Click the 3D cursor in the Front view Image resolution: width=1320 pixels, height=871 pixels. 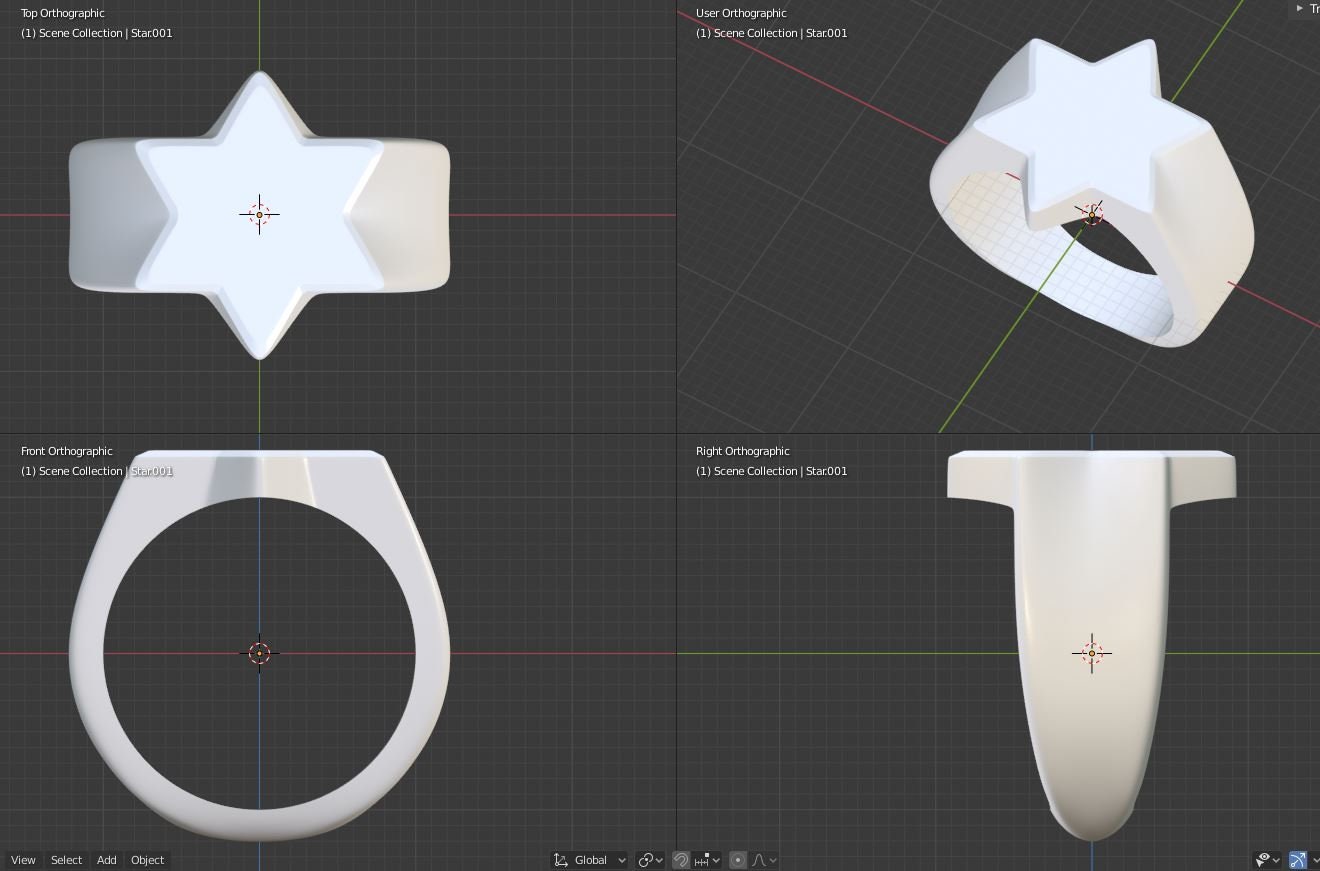(259, 653)
